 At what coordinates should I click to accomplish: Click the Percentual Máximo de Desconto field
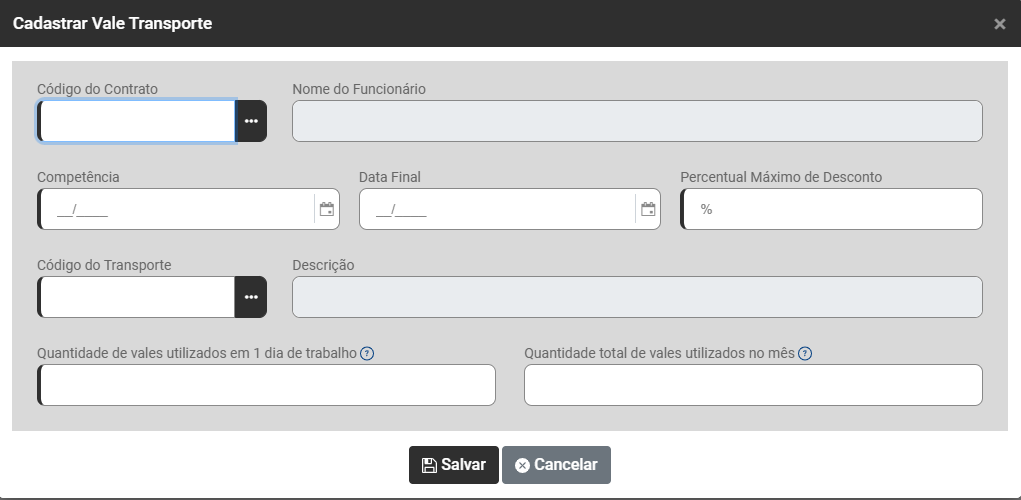click(832, 209)
